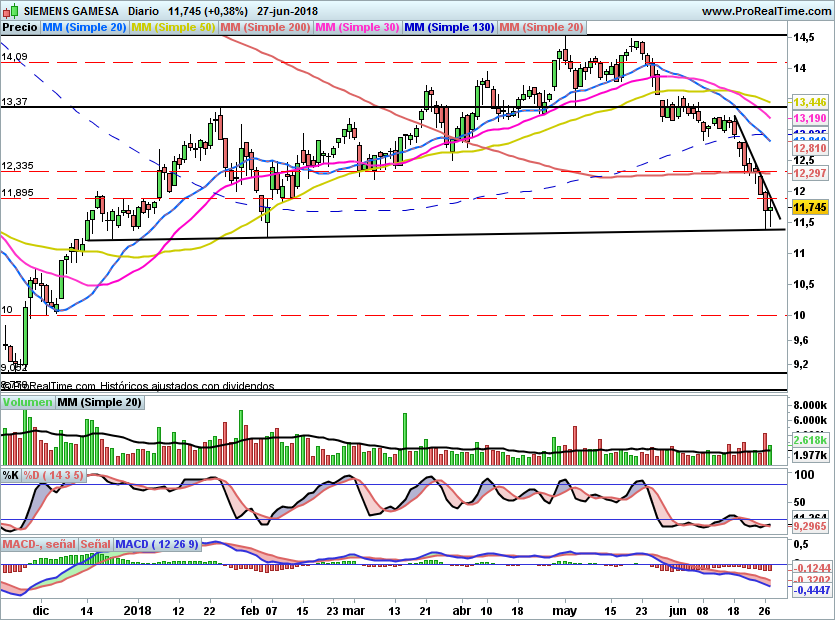
Task: Click the yellow MM (Simple 50) legend tag
Action: pos(174,29)
